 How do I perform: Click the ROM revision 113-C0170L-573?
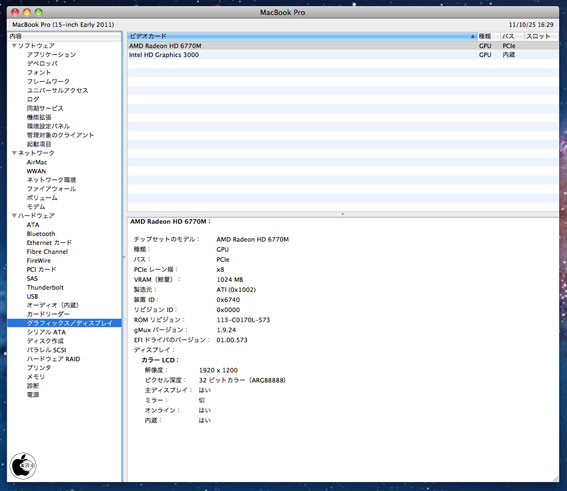coord(243,320)
